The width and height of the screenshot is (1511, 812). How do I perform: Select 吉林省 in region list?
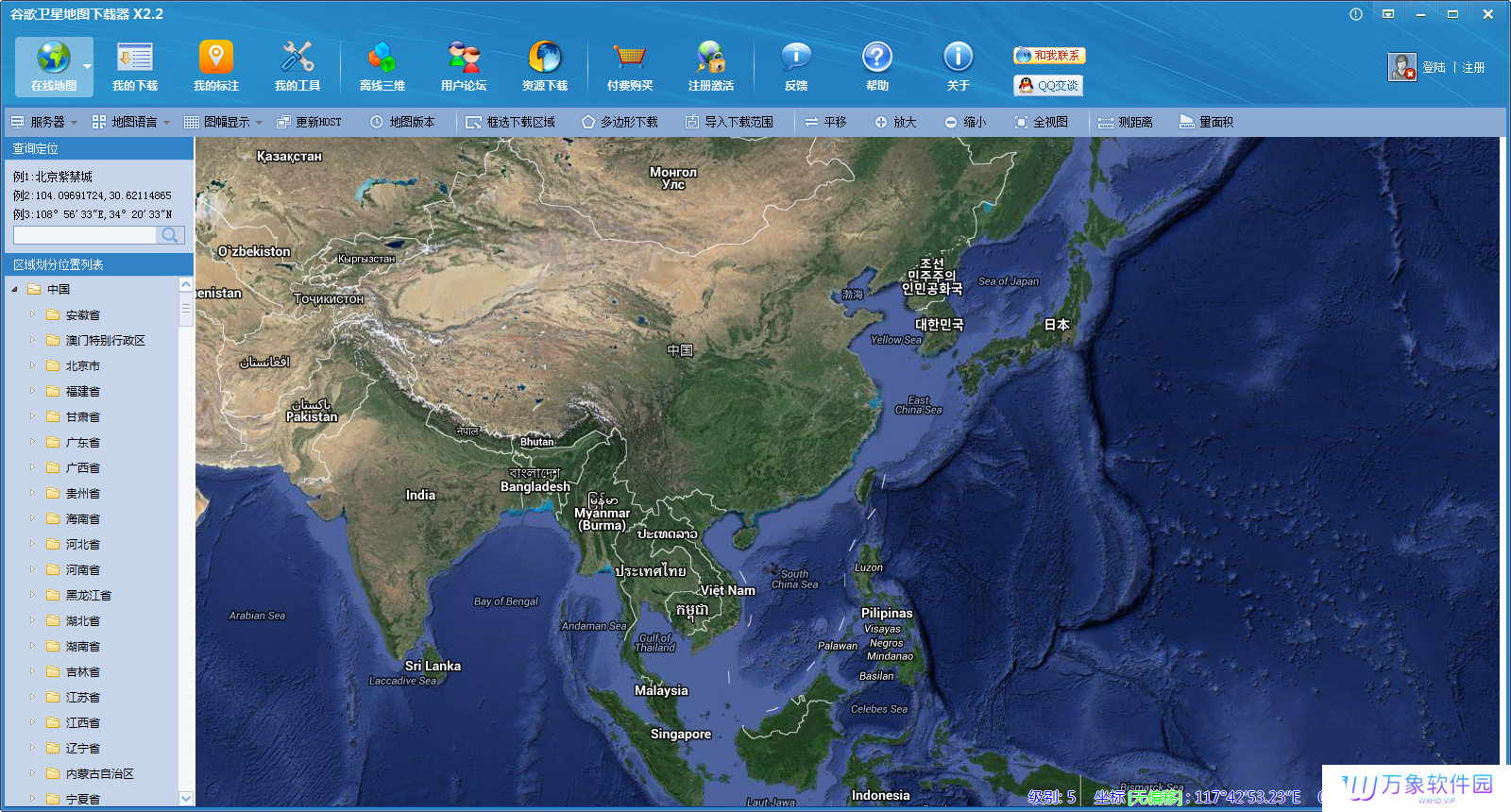[82, 672]
